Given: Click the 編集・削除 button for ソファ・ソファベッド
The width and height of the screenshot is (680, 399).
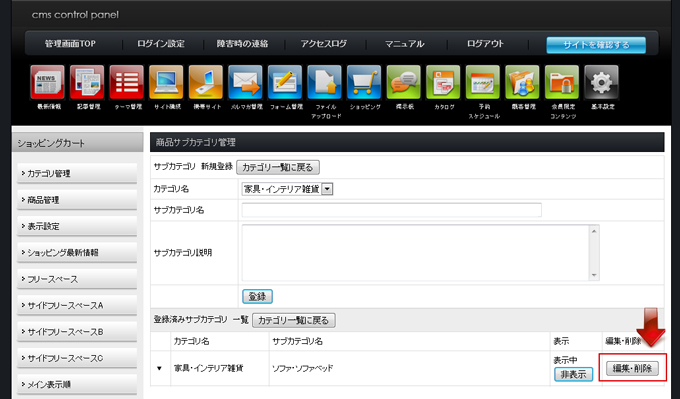Looking at the screenshot, I should click(632, 369).
